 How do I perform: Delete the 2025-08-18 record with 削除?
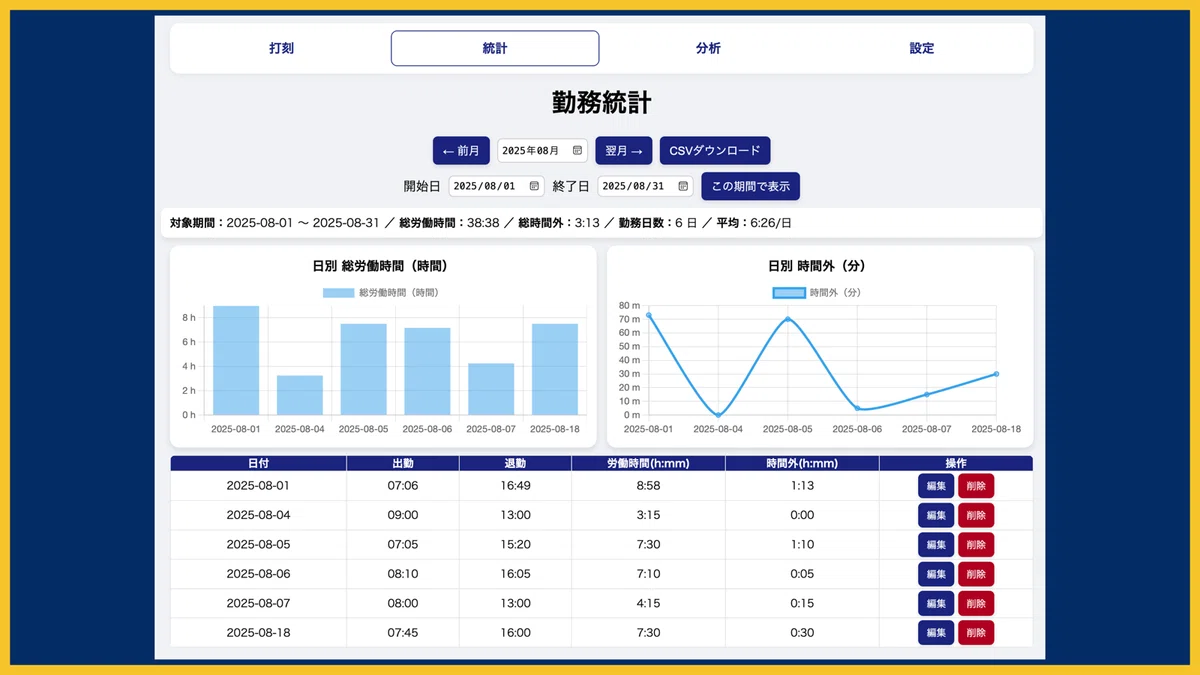(x=976, y=633)
